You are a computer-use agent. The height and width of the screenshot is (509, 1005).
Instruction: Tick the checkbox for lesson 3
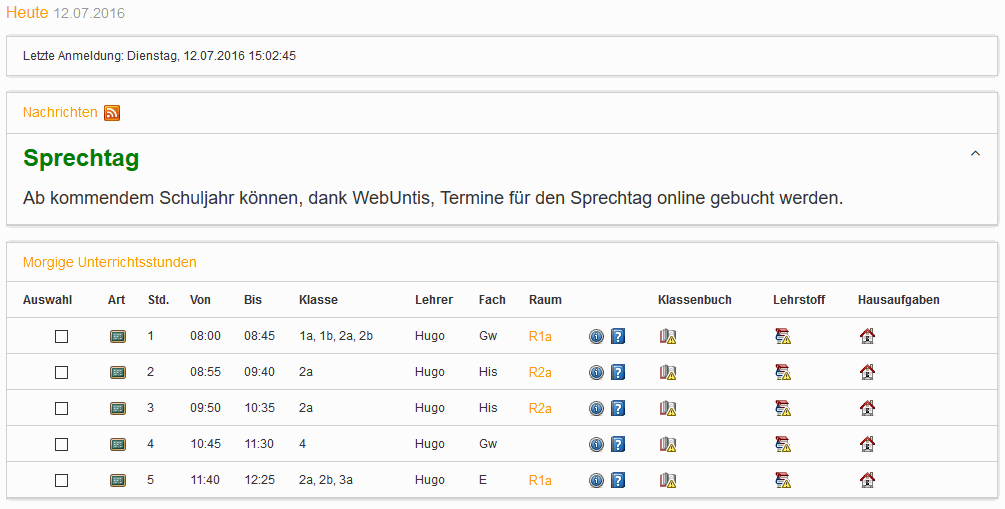62,408
